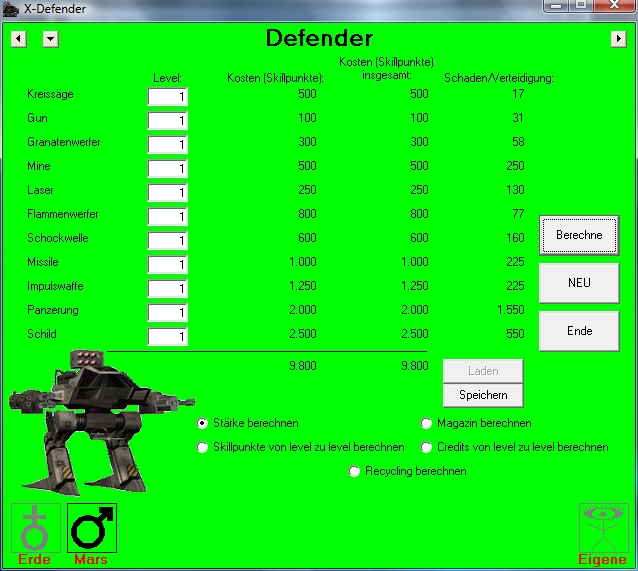Click Schockwelle damage value 160

tap(515, 238)
